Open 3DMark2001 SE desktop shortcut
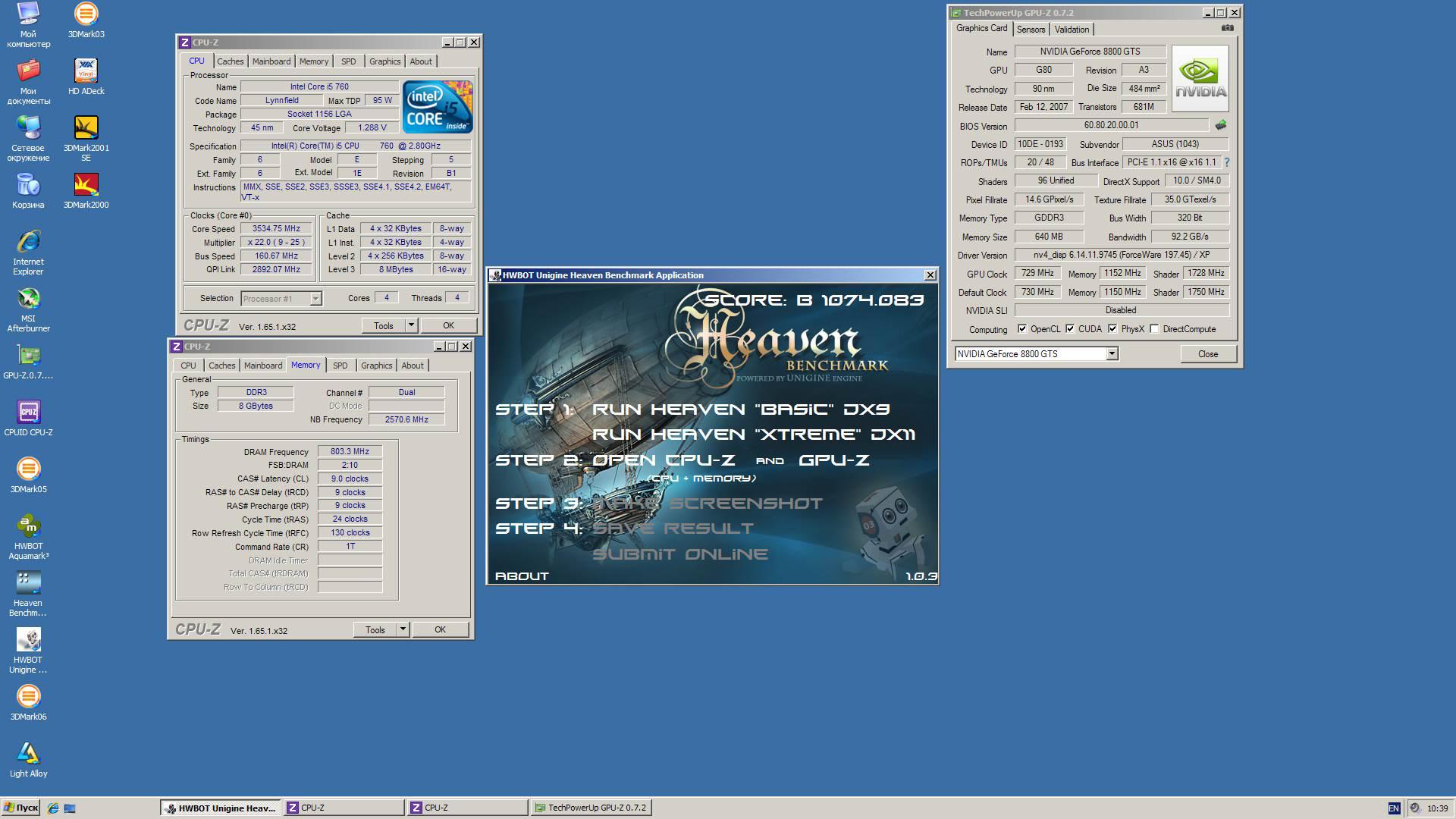 (86, 139)
